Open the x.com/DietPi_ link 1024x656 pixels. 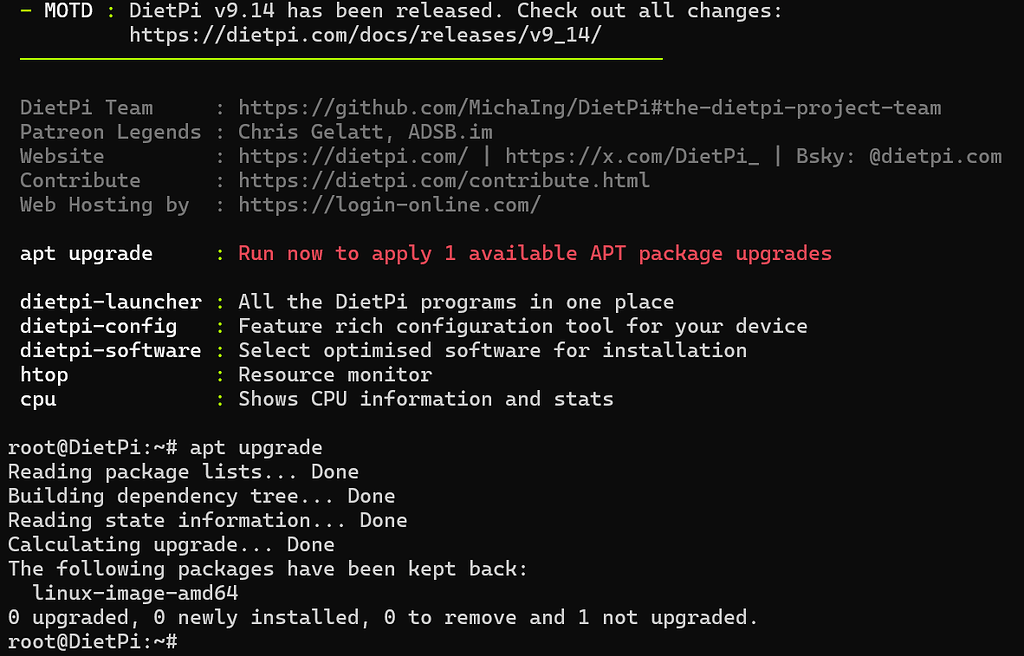[638, 156]
